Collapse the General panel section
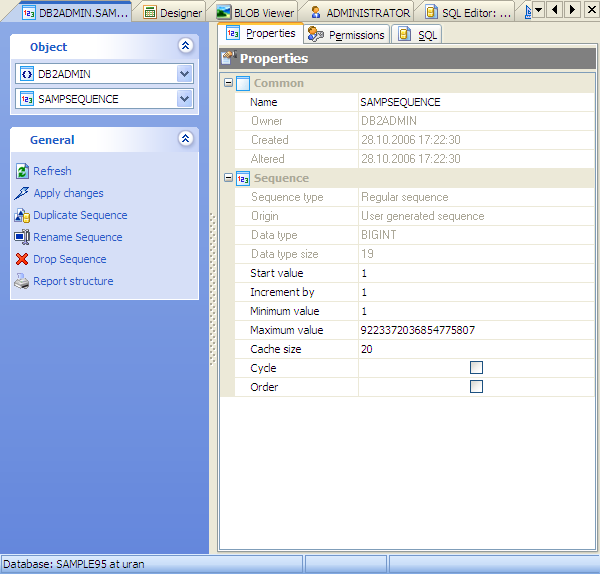Screen dimensions: 600x574 [x=184, y=140]
